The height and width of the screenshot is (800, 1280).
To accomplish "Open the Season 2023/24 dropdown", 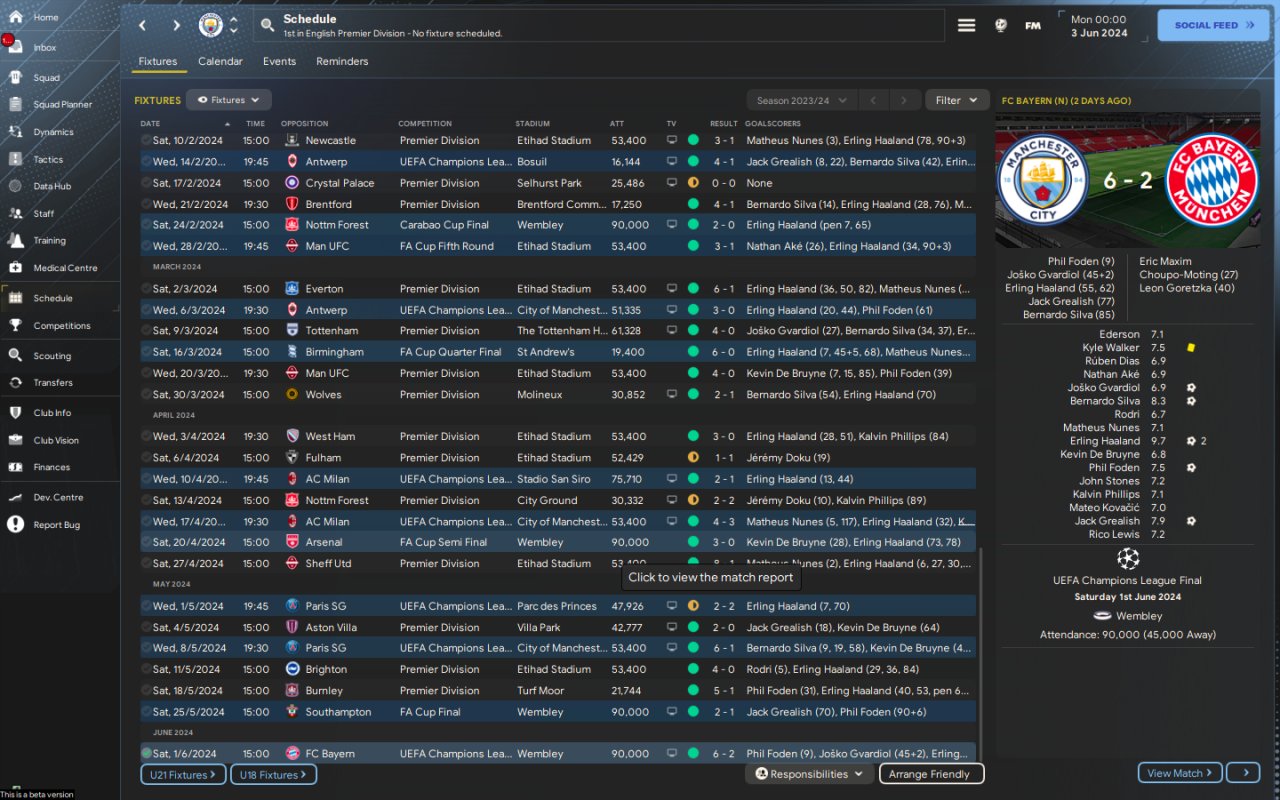I will tap(802, 100).
